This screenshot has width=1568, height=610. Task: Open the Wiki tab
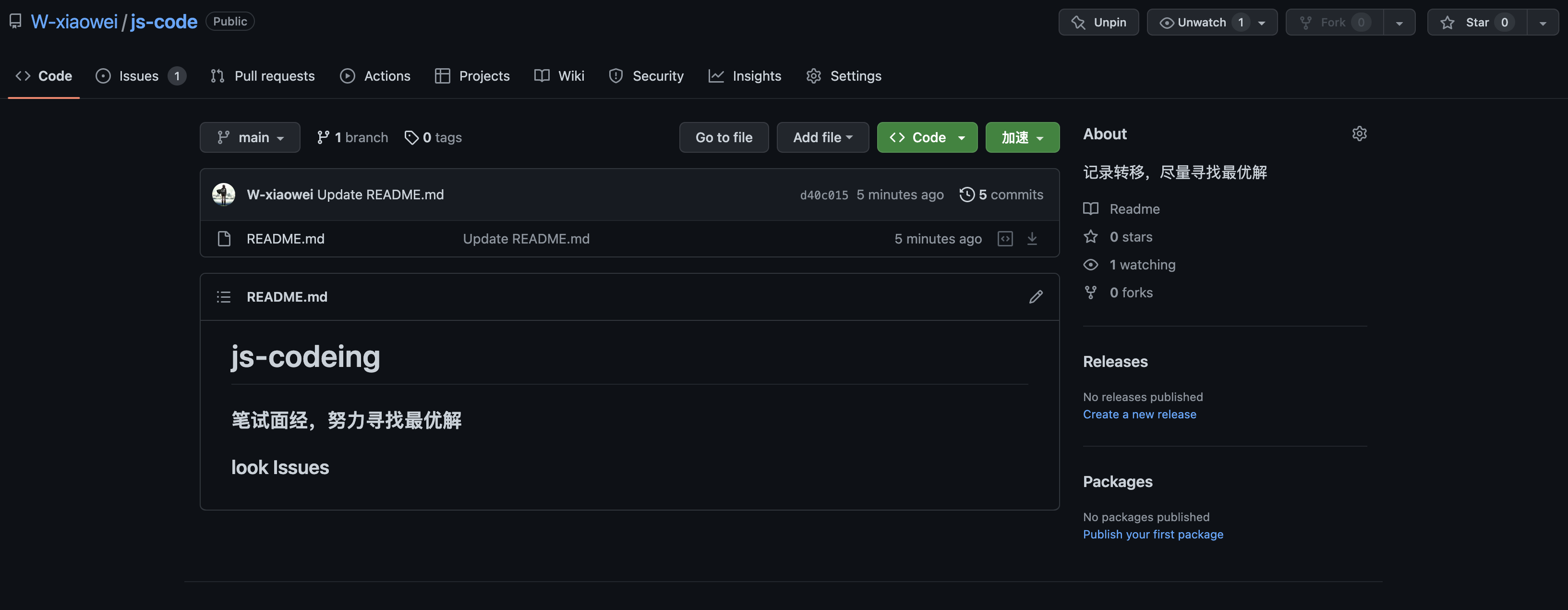559,76
